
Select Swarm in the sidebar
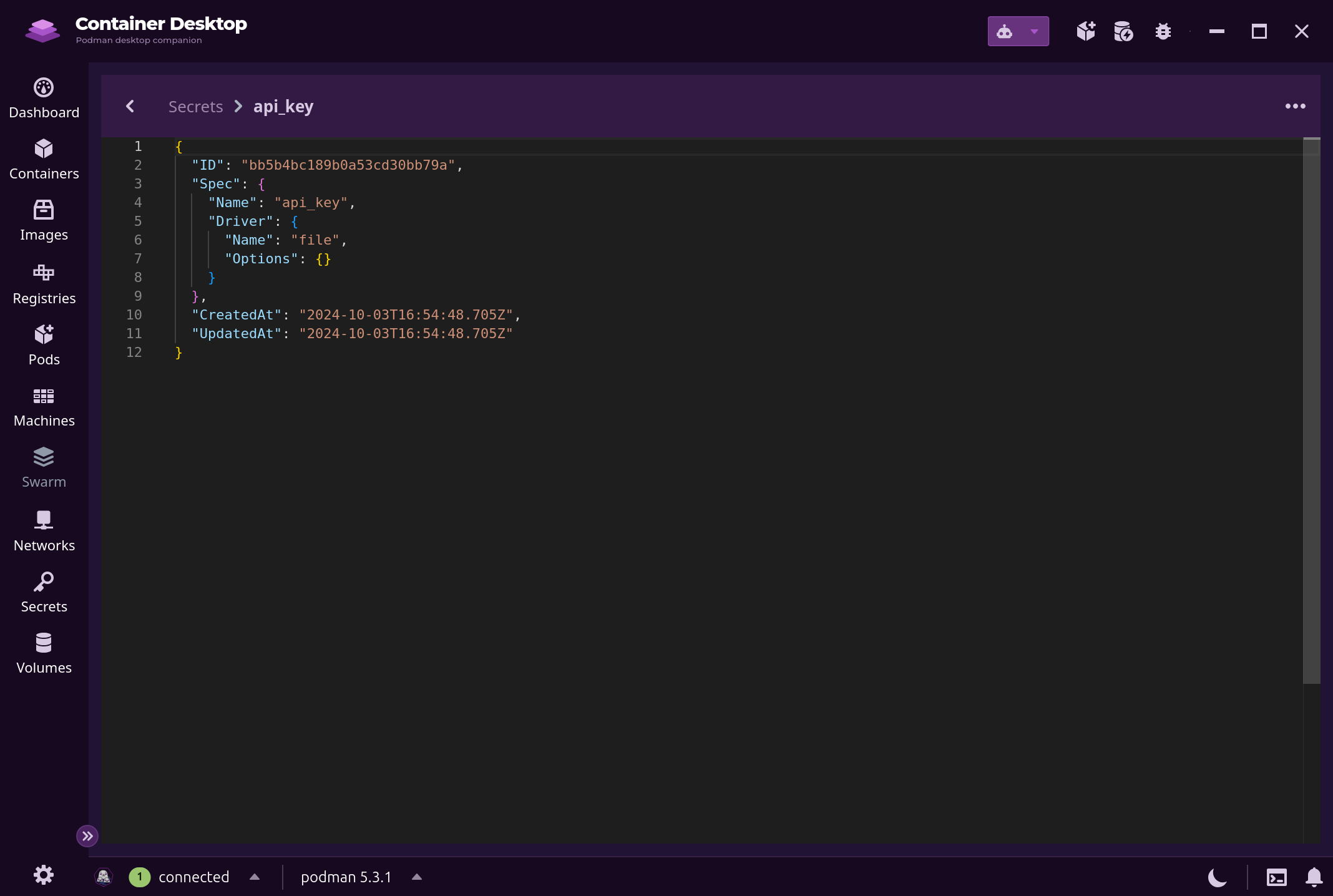pos(44,468)
